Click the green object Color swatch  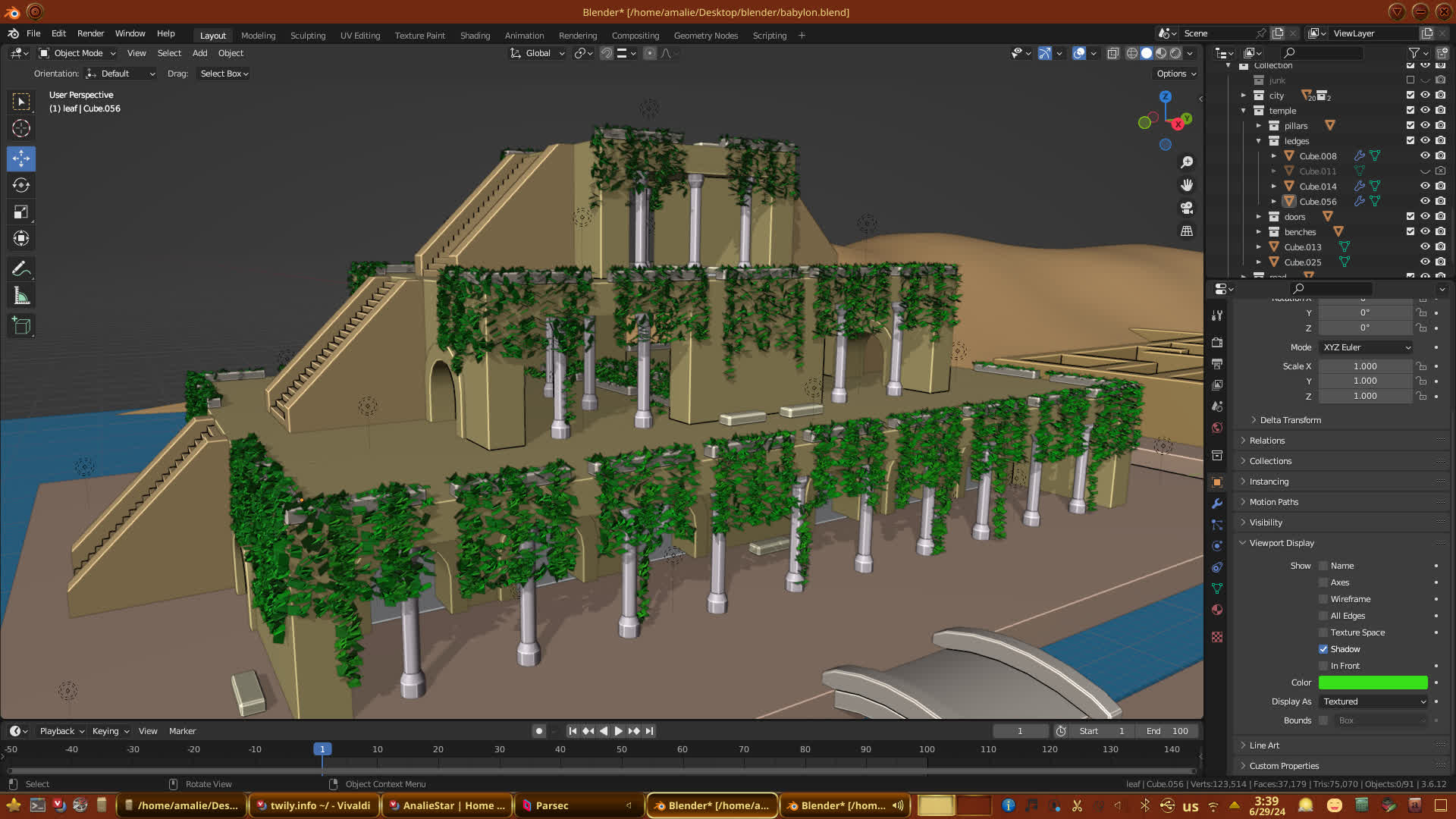1373,682
